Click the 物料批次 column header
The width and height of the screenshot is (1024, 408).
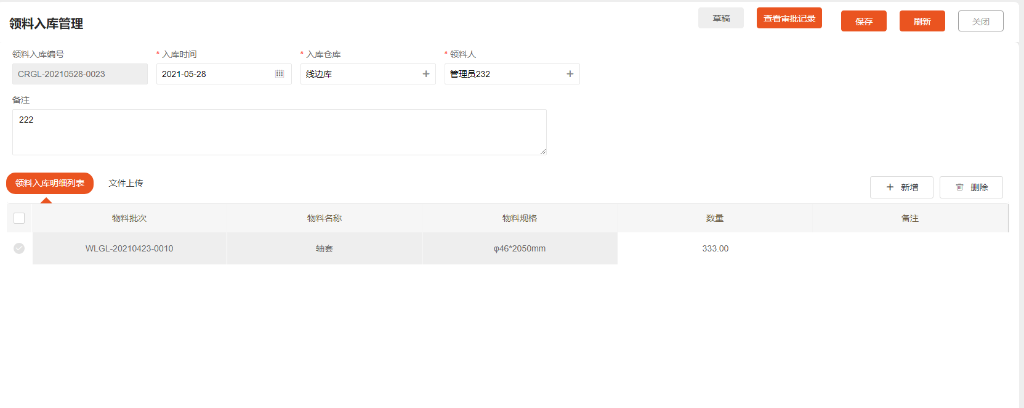[130, 218]
